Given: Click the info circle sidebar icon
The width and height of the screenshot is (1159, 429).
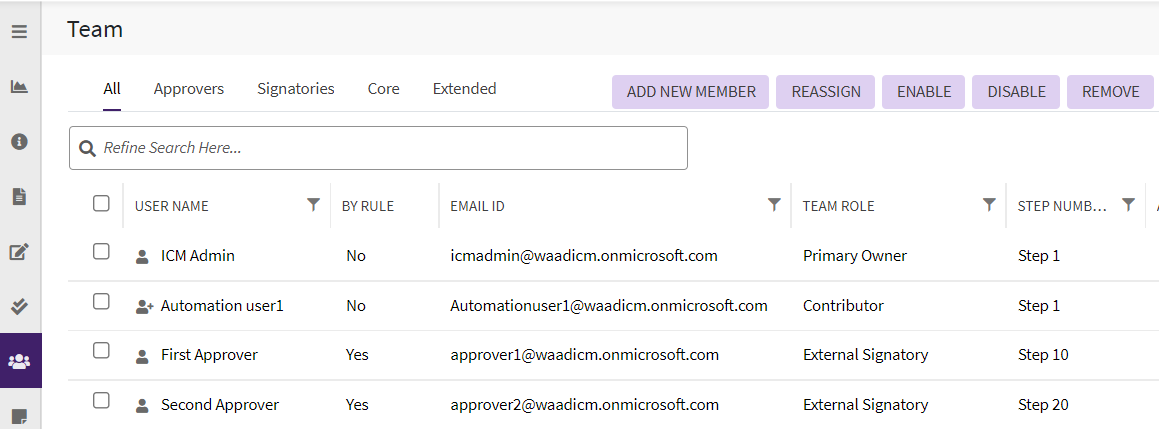Looking at the screenshot, I should tap(19, 142).
